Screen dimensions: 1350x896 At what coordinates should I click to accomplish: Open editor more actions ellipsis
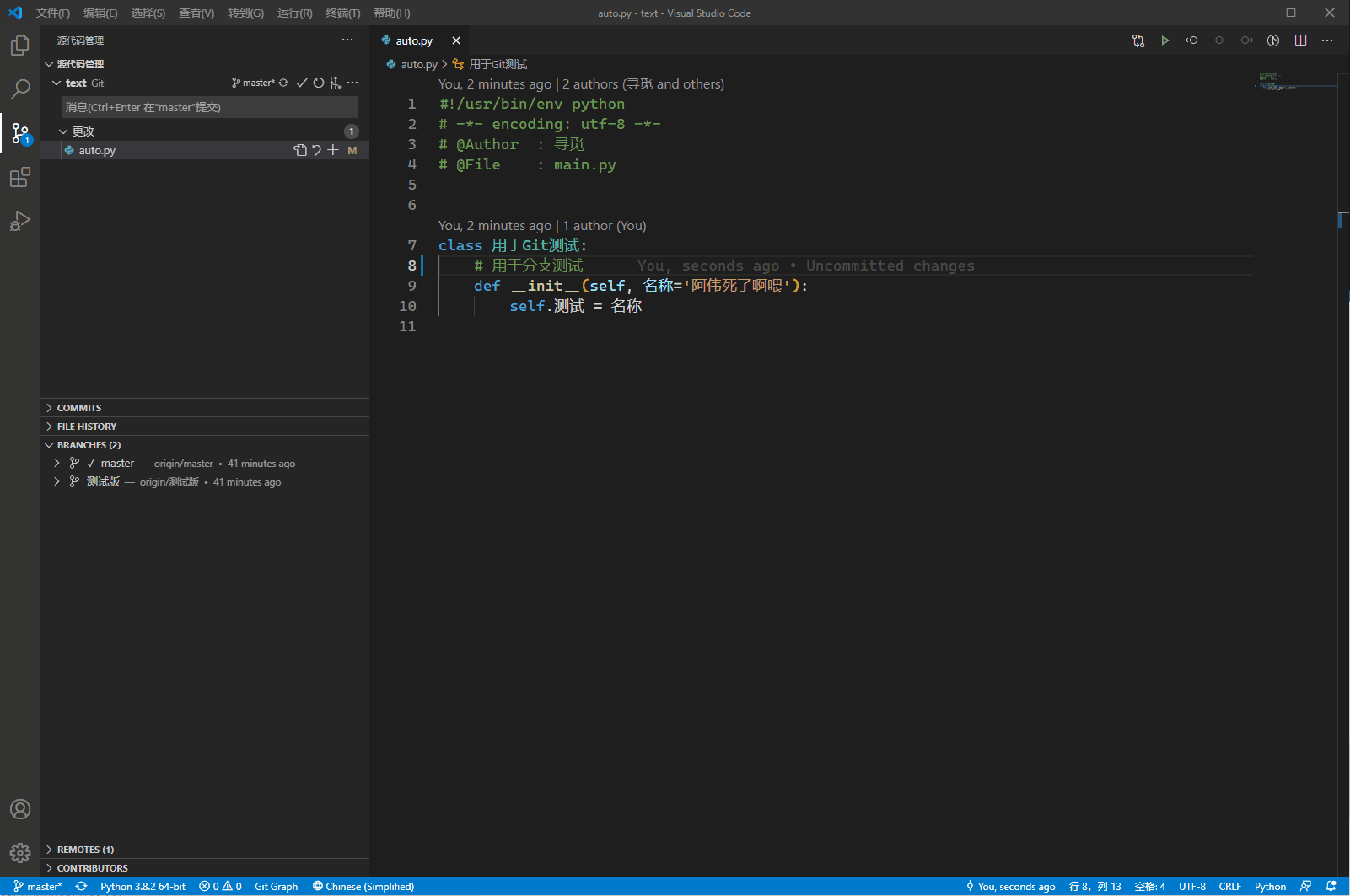[1327, 40]
